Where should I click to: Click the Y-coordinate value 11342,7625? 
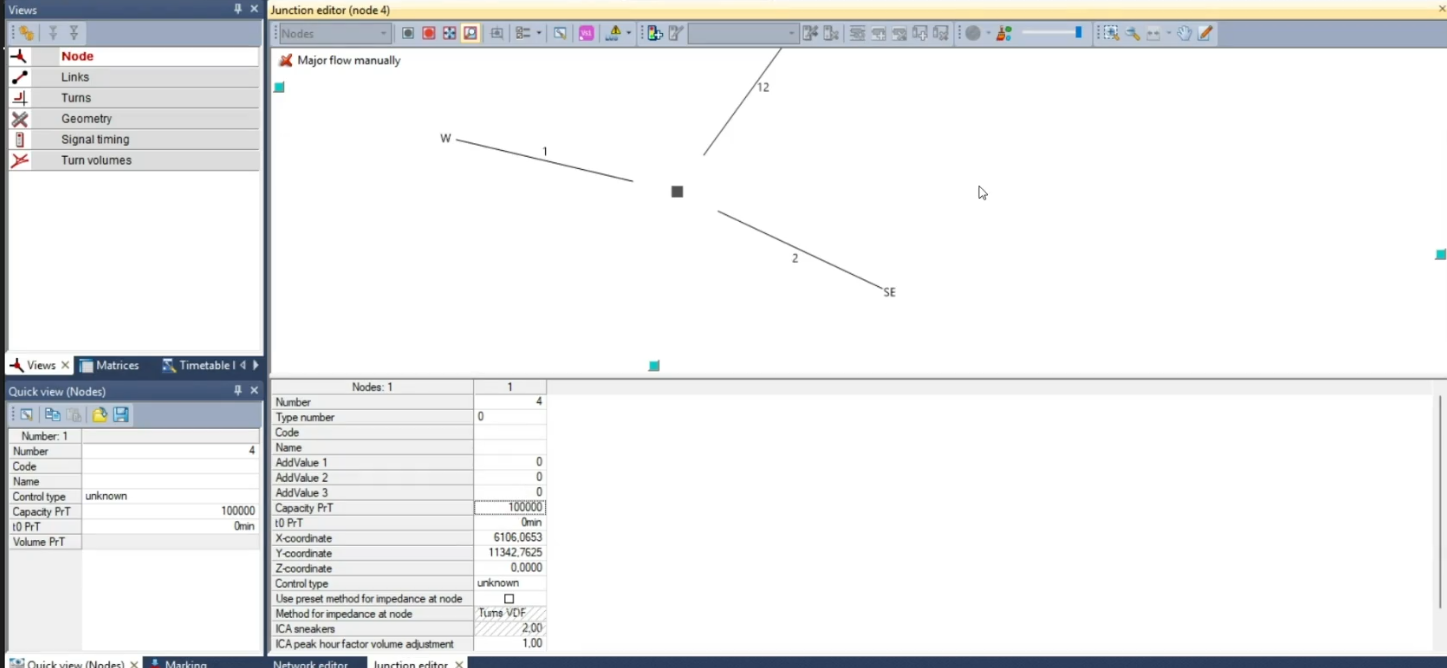point(510,553)
